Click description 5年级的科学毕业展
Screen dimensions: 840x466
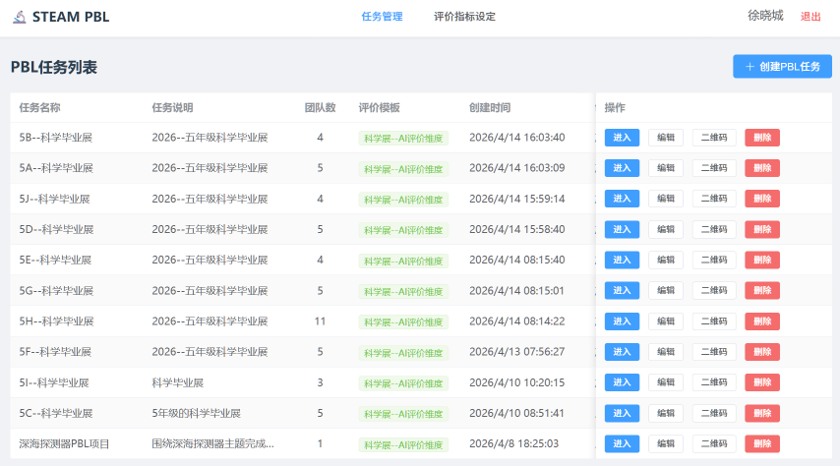(196, 413)
